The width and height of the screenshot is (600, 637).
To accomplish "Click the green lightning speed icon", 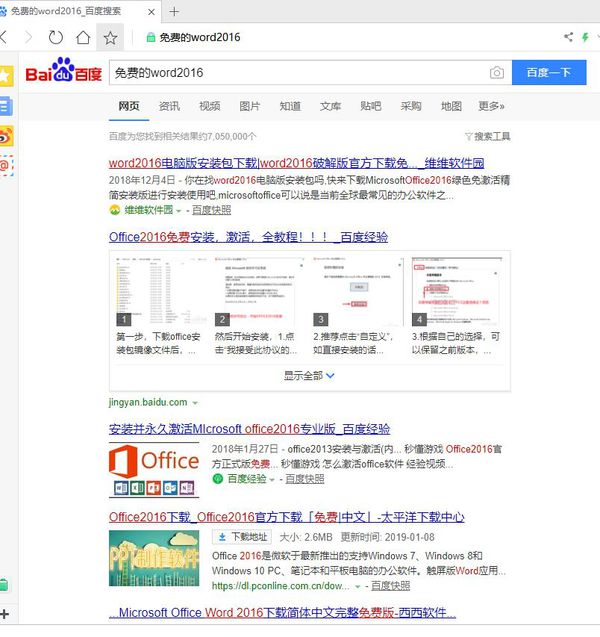I will pos(585,37).
